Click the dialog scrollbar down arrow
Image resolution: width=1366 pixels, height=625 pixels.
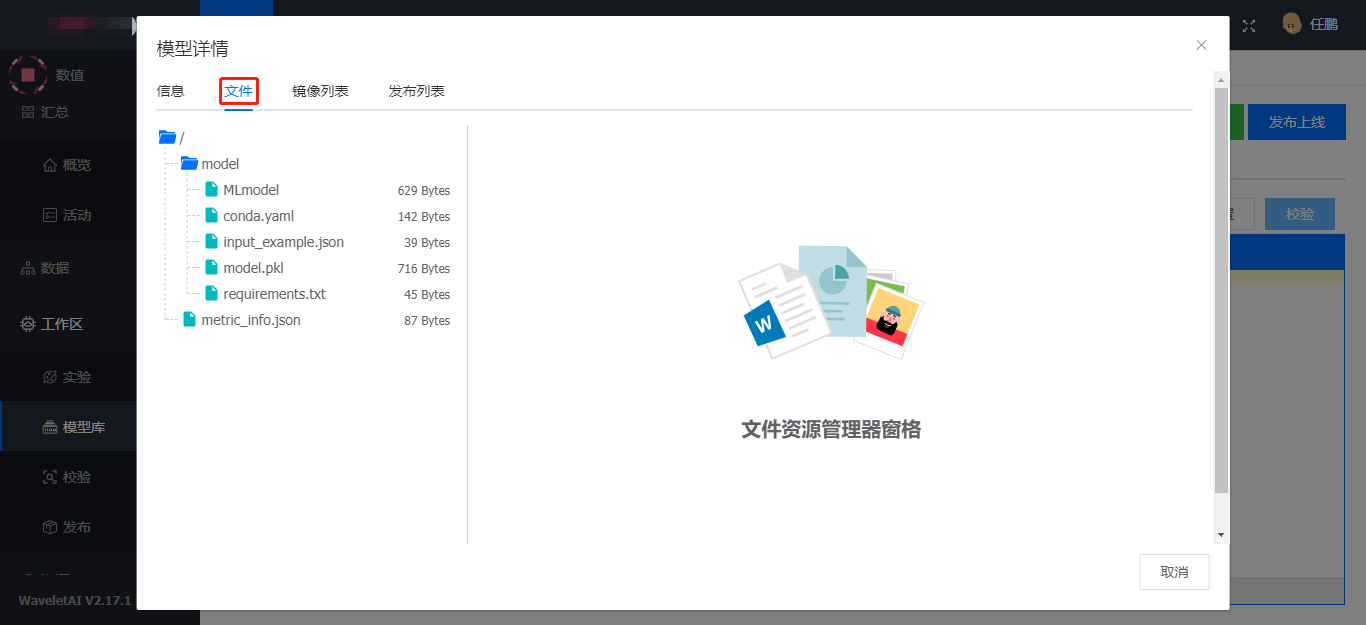1220,535
